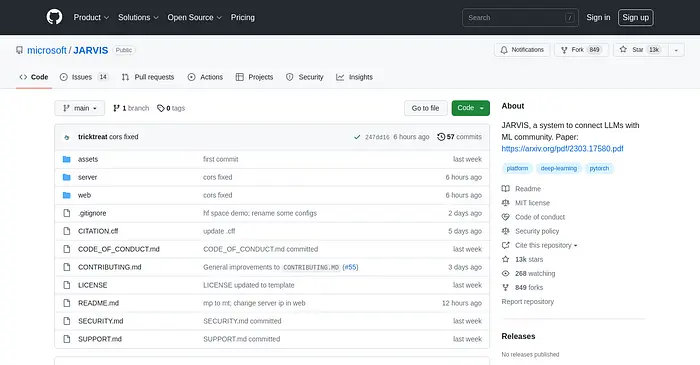
Task: Open the README.md file name
Action: tap(98, 303)
